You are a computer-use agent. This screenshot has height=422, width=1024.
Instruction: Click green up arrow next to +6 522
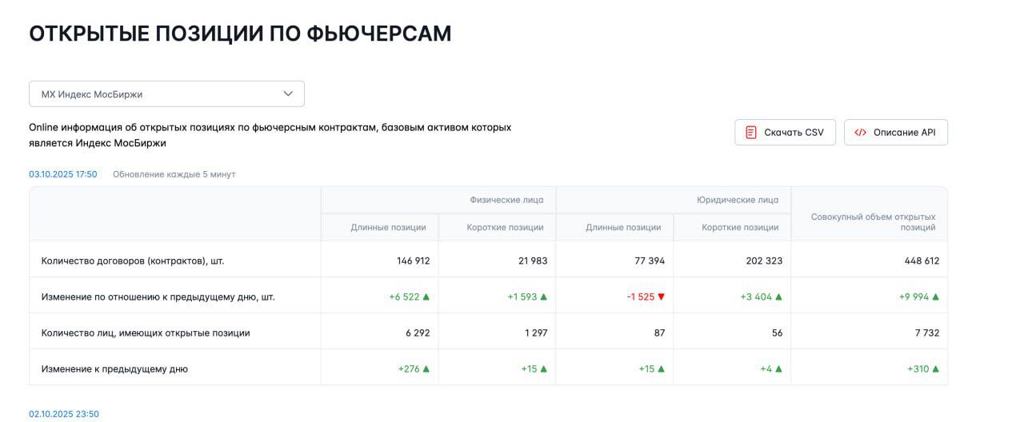pyautogui.click(x=426, y=297)
